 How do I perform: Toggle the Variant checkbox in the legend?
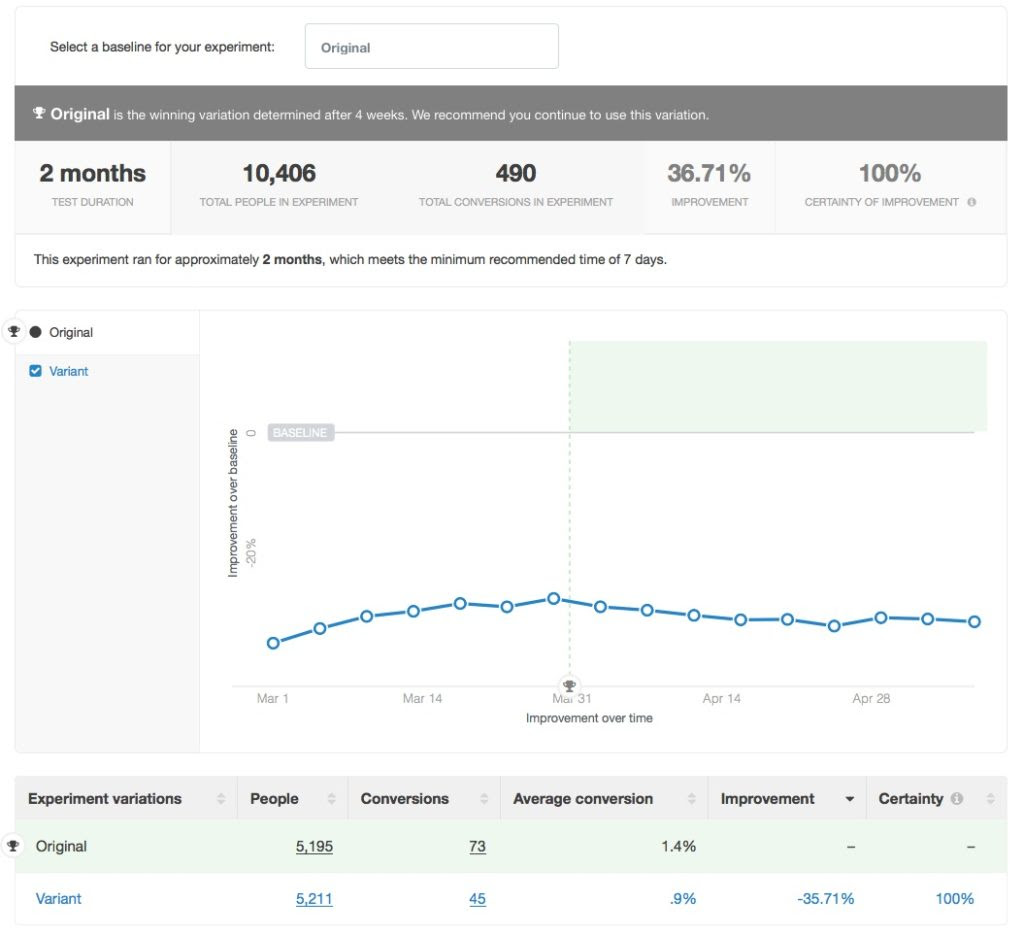coord(35,371)
